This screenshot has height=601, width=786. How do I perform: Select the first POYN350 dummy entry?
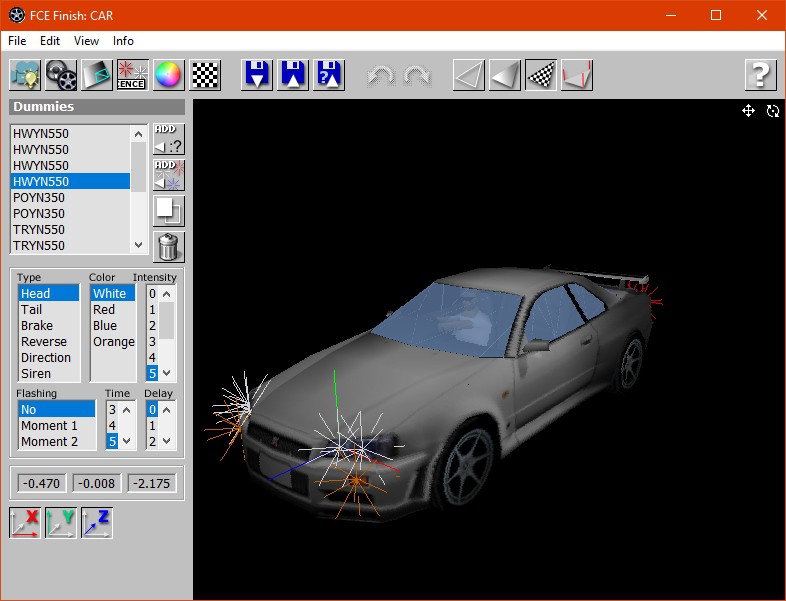70,197
